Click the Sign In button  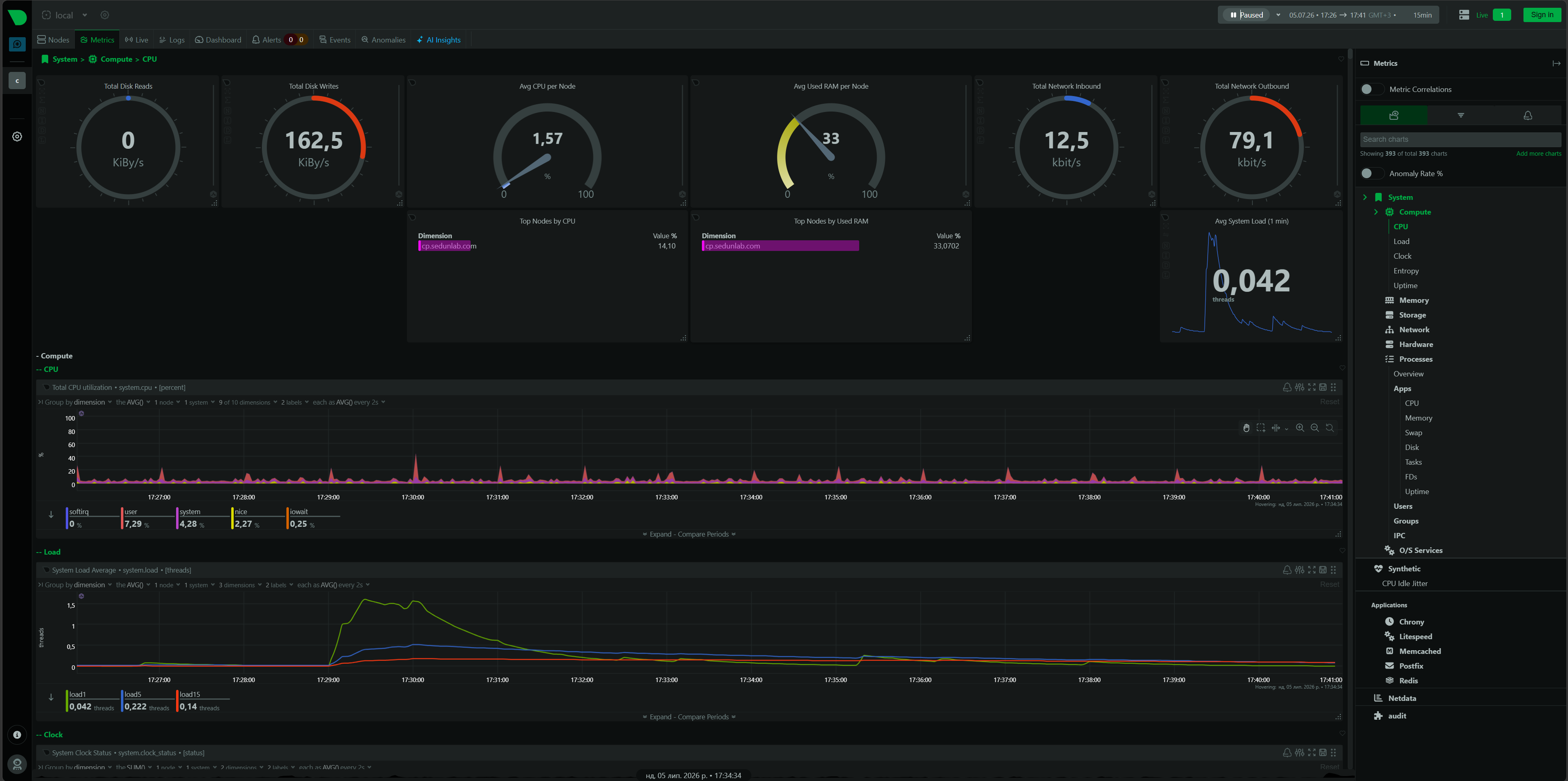point(1541,15)
